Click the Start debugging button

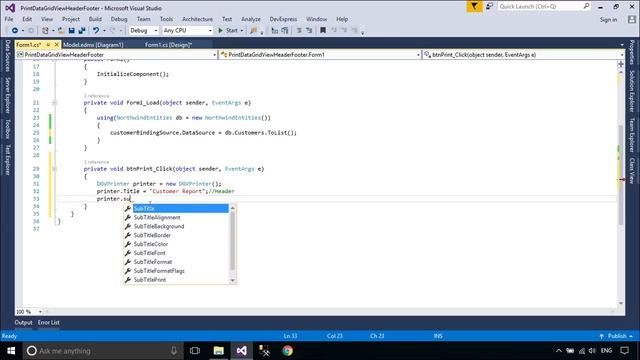tap(228, 31)
